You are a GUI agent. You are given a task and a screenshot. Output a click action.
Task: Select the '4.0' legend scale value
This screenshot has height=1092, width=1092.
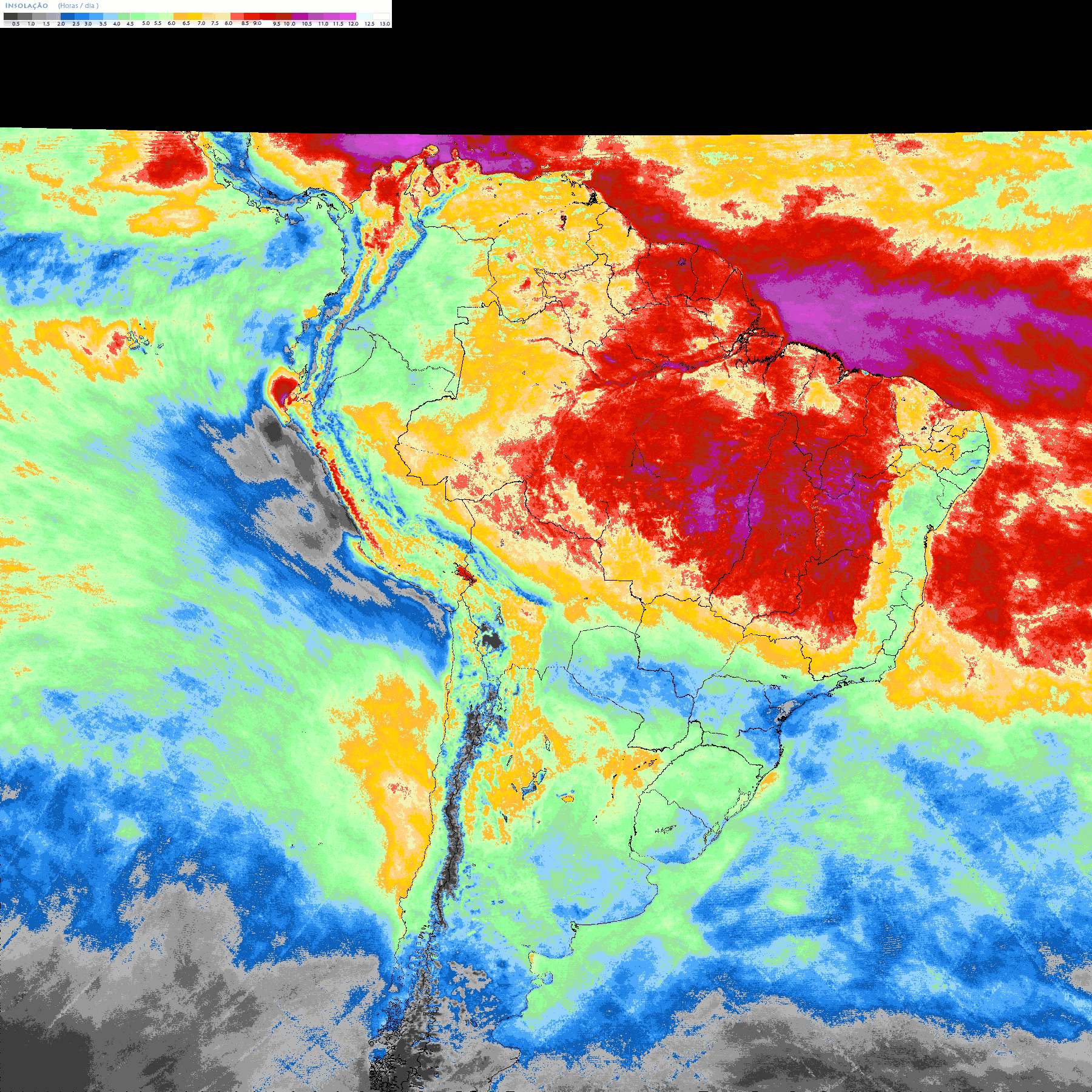116,24
